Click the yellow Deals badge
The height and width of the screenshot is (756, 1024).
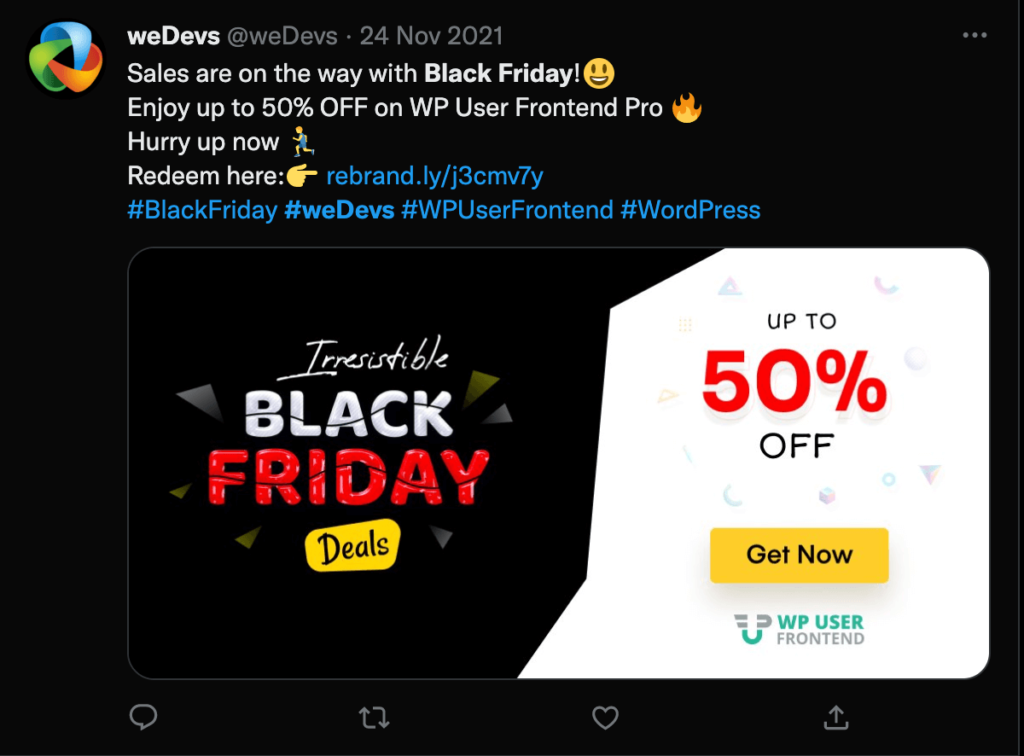click(352, 546)
